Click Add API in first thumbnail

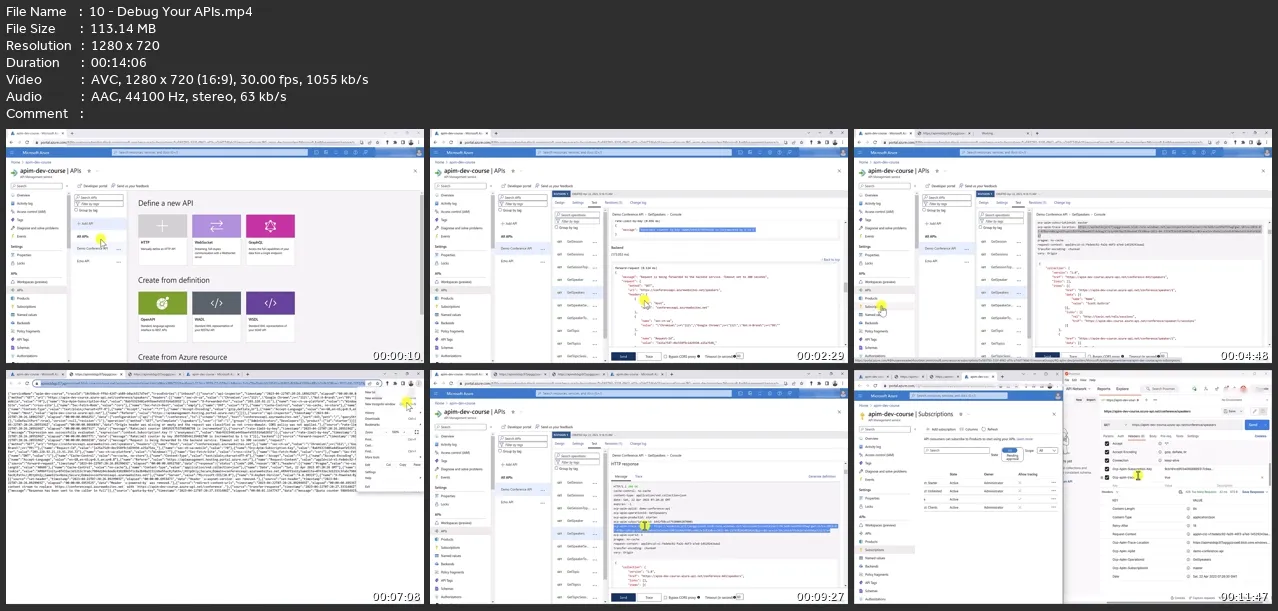coord(85,223)
